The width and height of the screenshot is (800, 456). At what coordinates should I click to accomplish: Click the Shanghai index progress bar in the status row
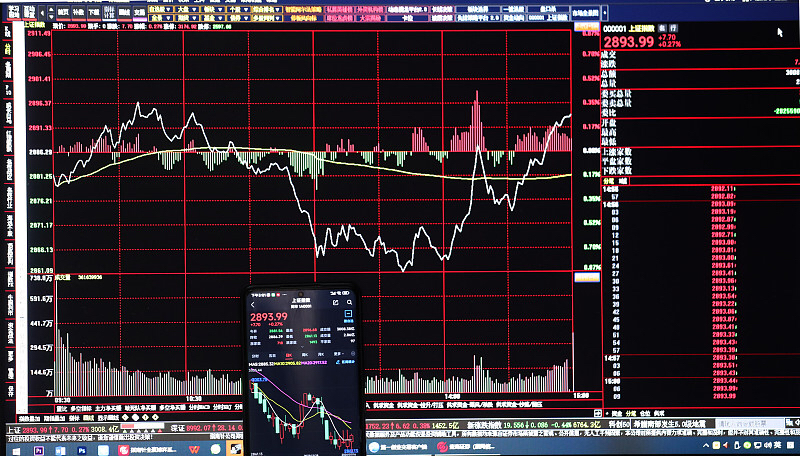click(x=141, y=426)
